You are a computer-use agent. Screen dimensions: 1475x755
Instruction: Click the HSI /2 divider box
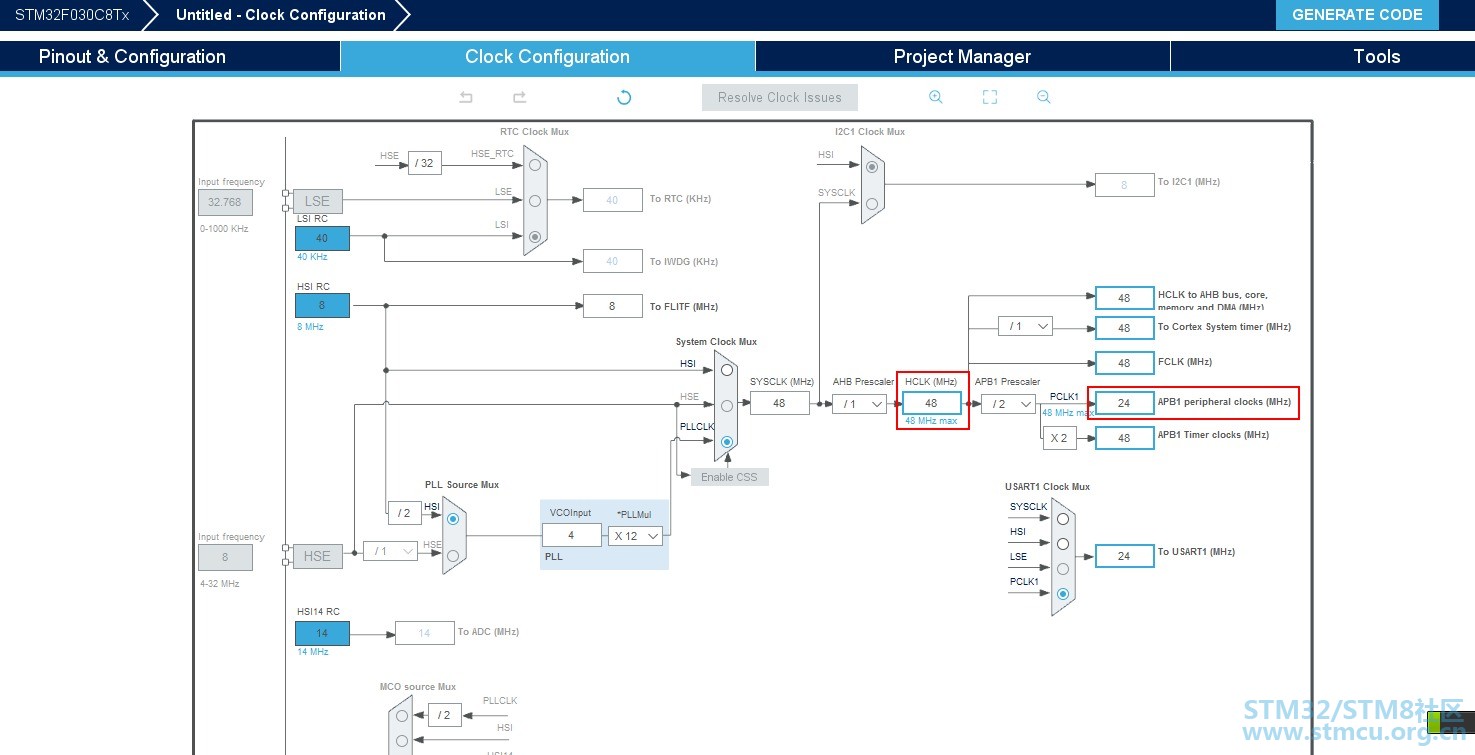point(404,513)
